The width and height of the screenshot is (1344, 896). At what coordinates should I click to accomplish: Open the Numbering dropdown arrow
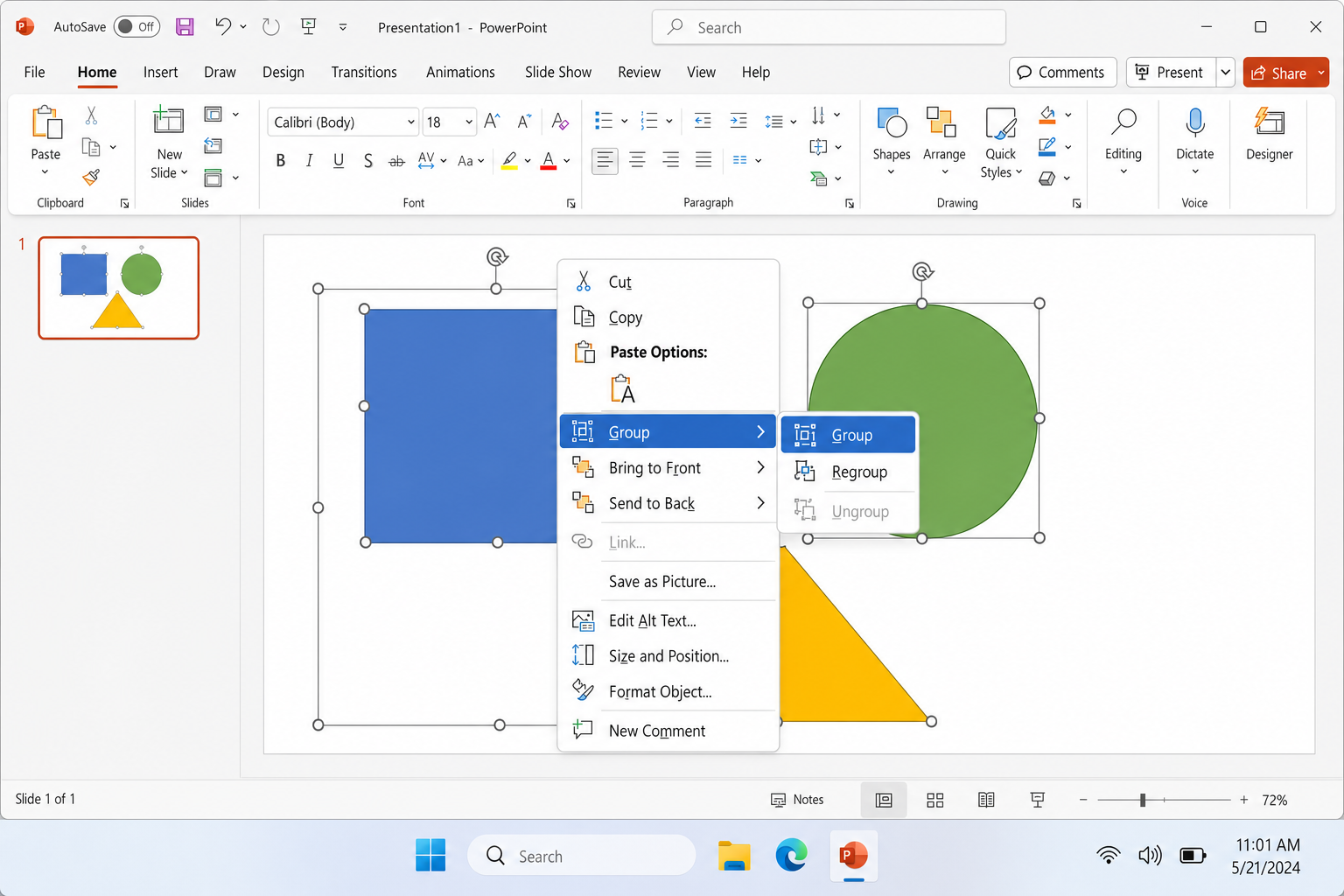(x=669, y=122)
